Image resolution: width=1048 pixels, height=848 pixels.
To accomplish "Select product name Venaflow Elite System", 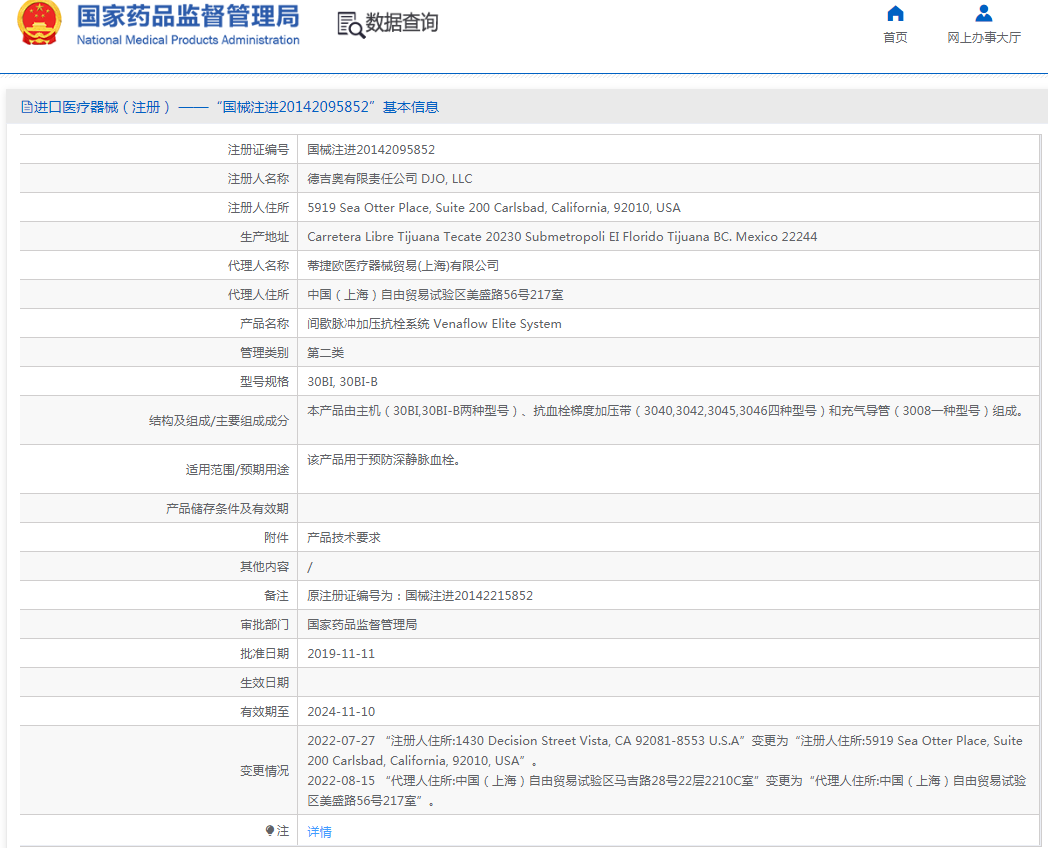I will click(x=434, y=323).
